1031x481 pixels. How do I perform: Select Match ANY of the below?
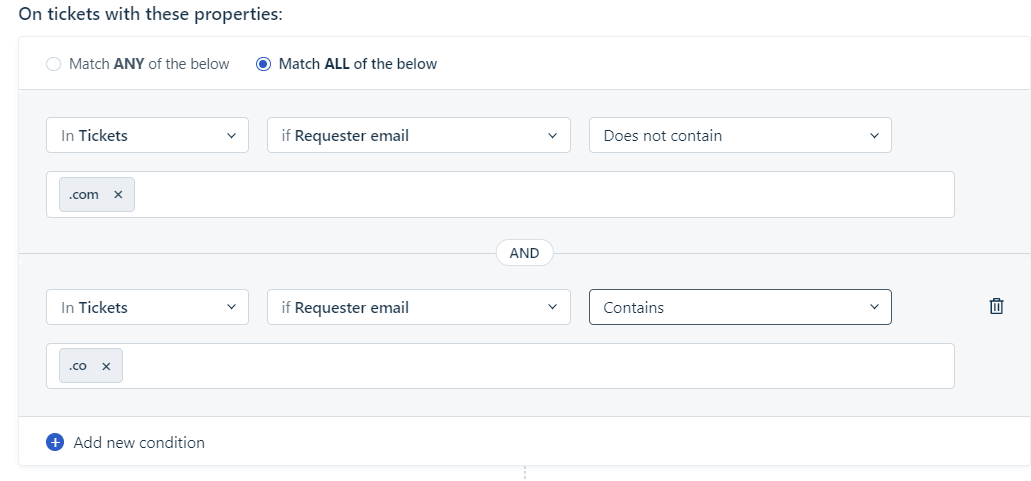point(54,64)
